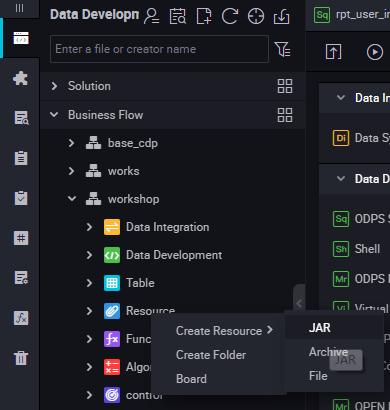
Task: Refresh the Data Development tree
Action: tap(230, 16)
